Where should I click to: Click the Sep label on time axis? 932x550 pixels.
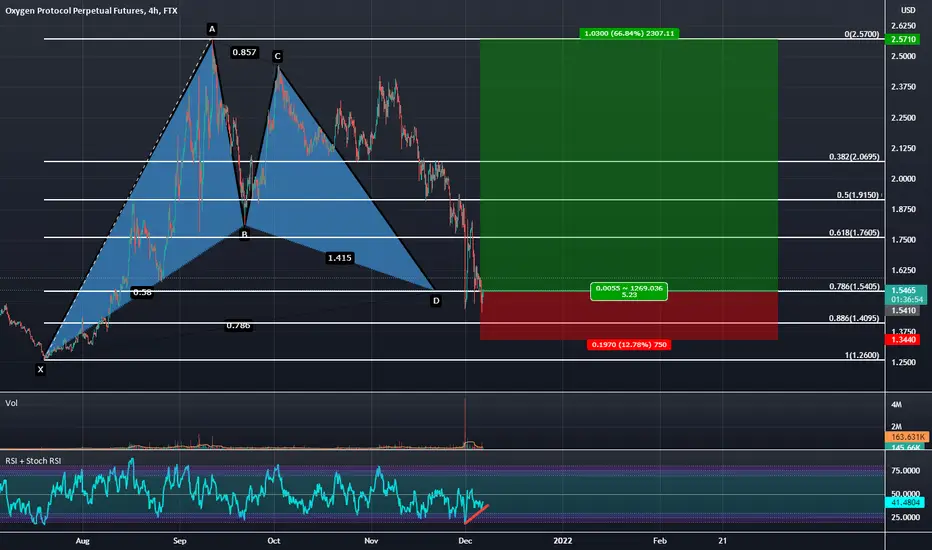tap(180, 540)
